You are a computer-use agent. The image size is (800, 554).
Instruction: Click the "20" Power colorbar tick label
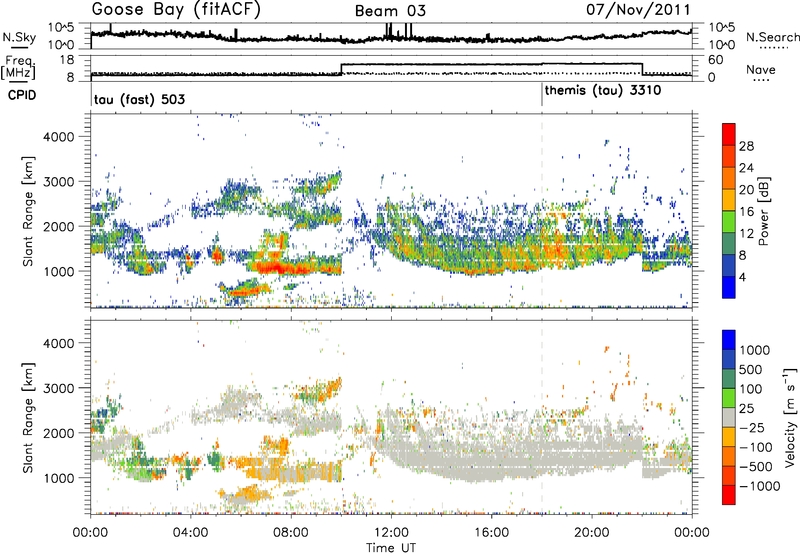pyautogui.click(x=746, y=190)
